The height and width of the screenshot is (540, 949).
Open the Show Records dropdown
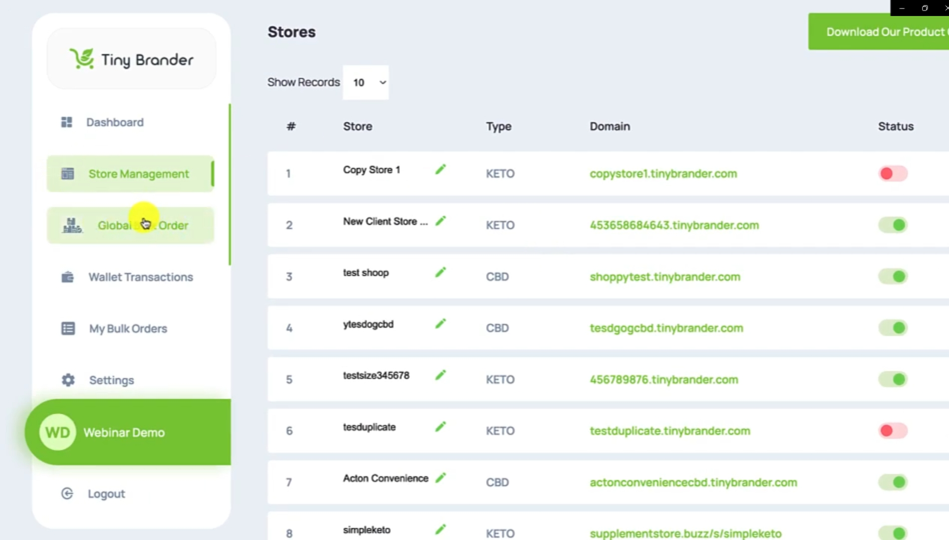(366, 82)
